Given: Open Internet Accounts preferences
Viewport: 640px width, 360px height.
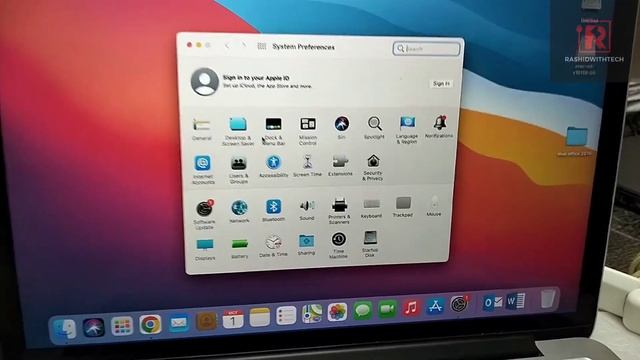Looking at the screenshot, I should [x=203, y=163].
